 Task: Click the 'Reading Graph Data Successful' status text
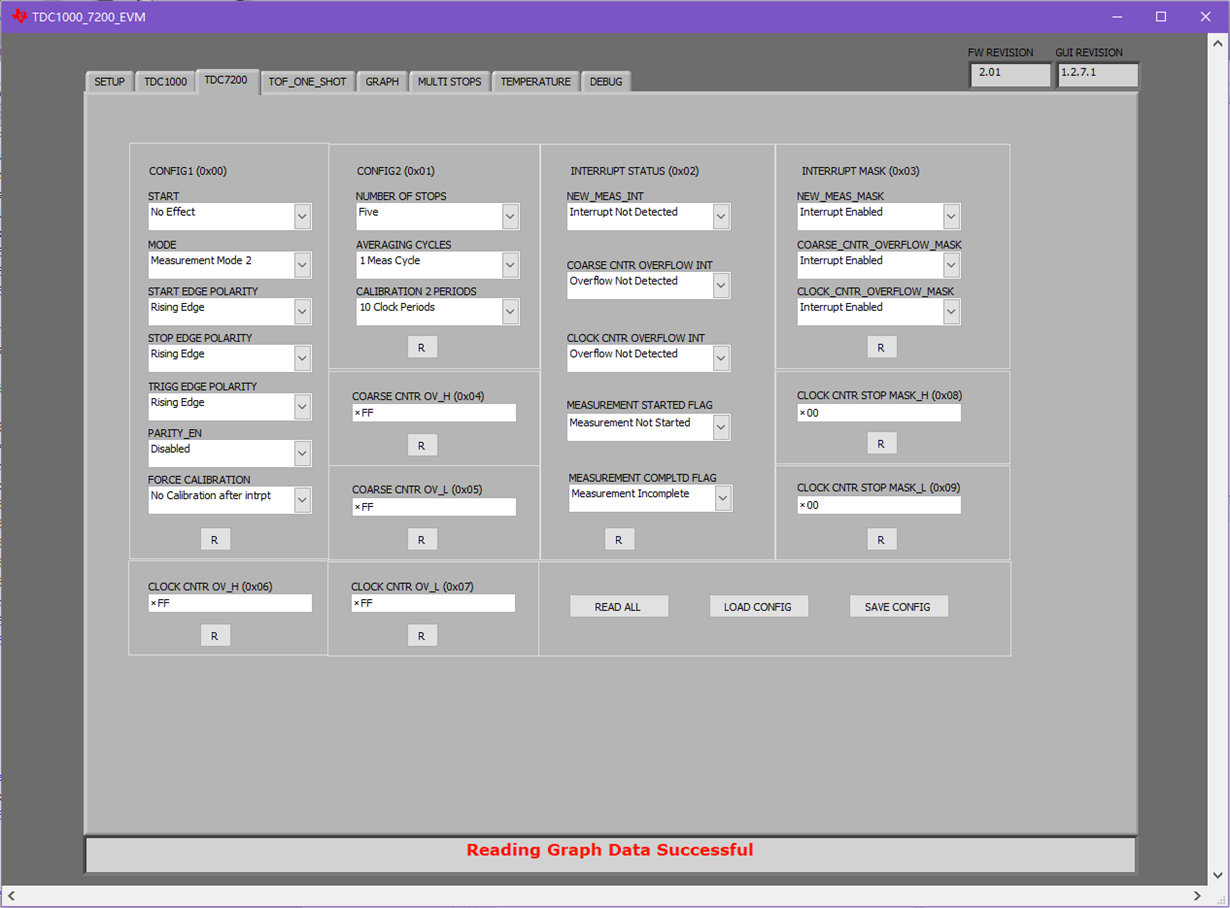[x=610, y=850]
